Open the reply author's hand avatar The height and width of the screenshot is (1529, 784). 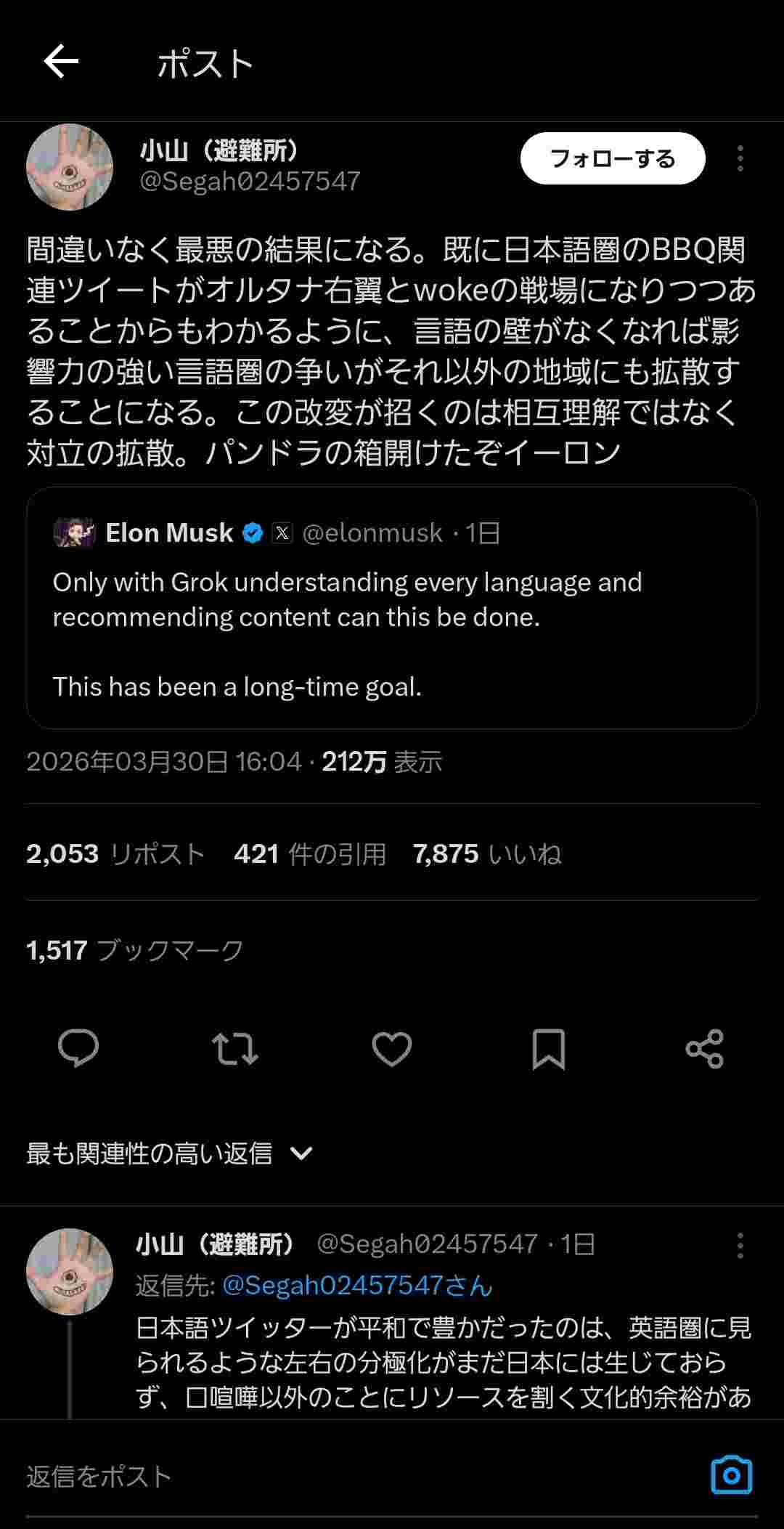70,1271
